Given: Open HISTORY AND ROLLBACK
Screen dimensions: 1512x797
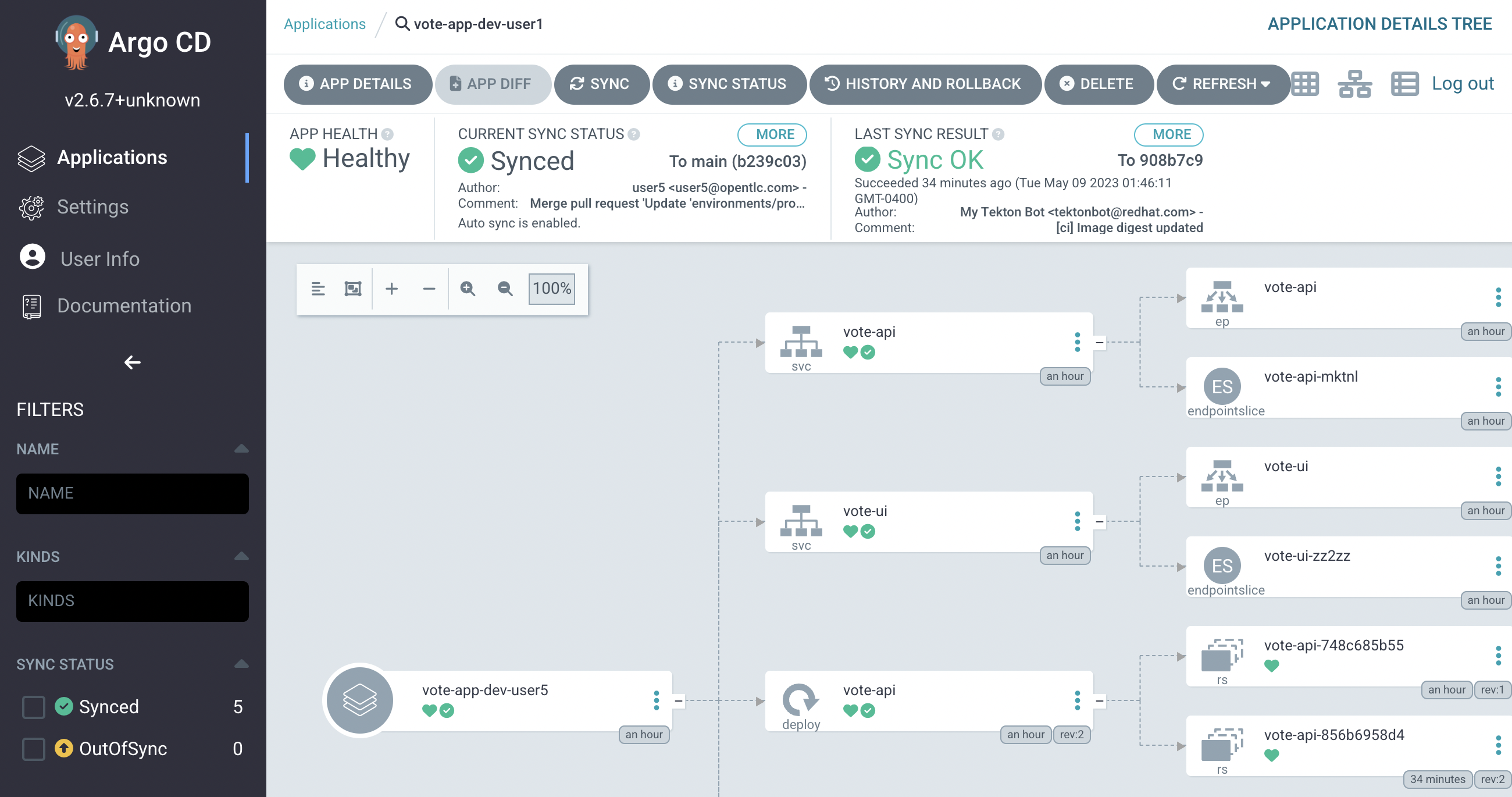Looking at the screenshot, I should pos(925,84).
